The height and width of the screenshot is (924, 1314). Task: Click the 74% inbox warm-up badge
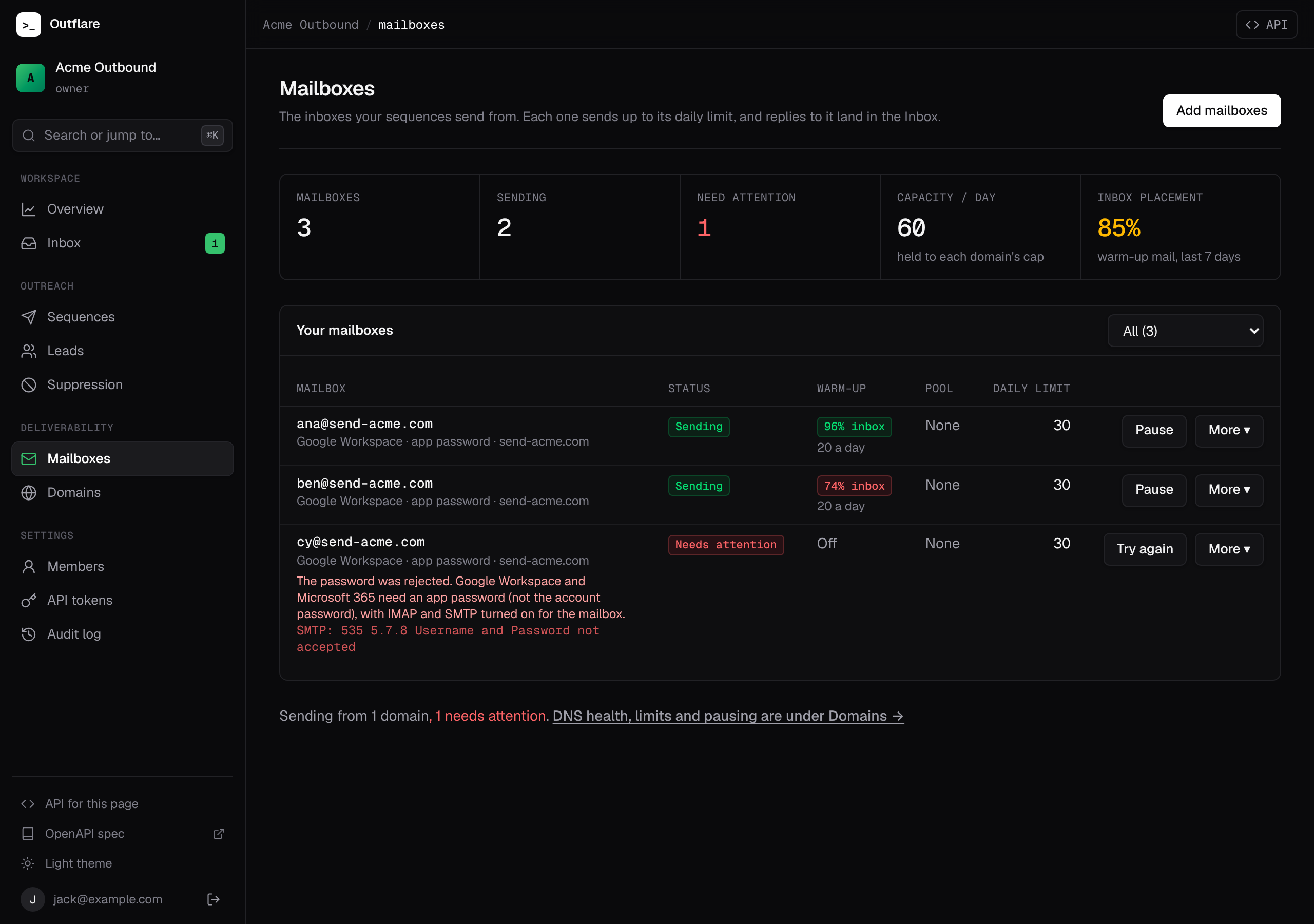point(854,486)
